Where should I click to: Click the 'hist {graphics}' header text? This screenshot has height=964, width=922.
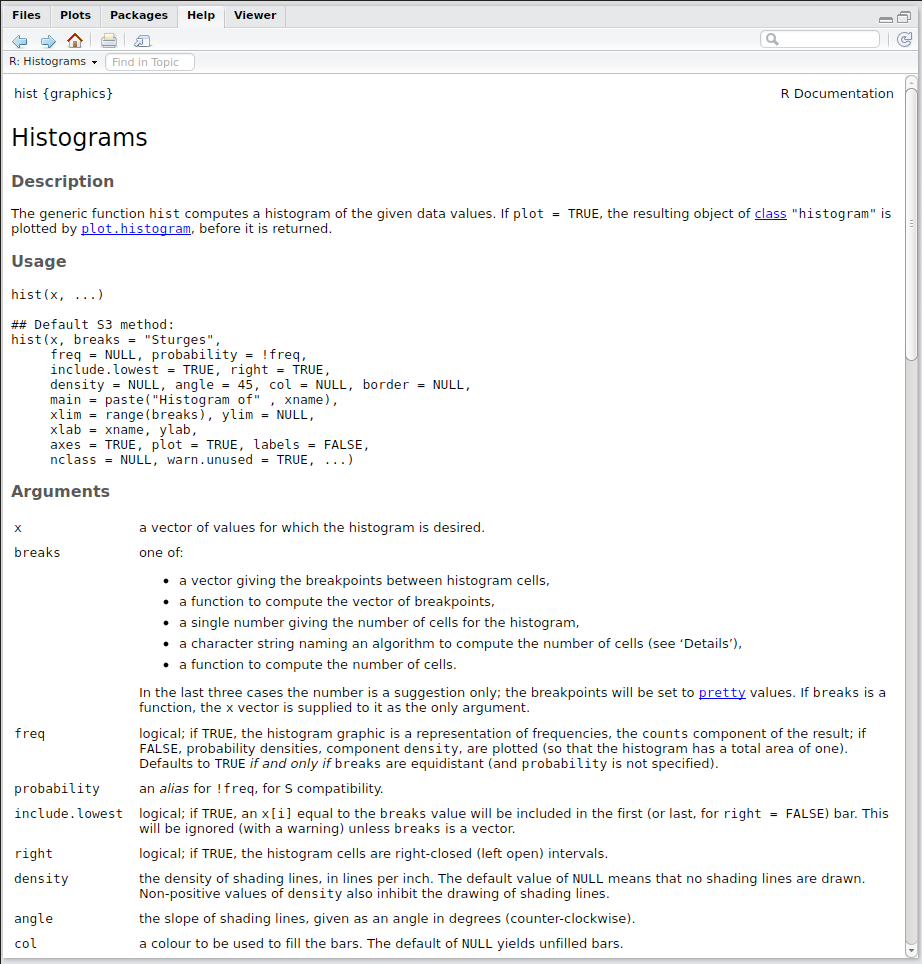[x=63, y=93]
